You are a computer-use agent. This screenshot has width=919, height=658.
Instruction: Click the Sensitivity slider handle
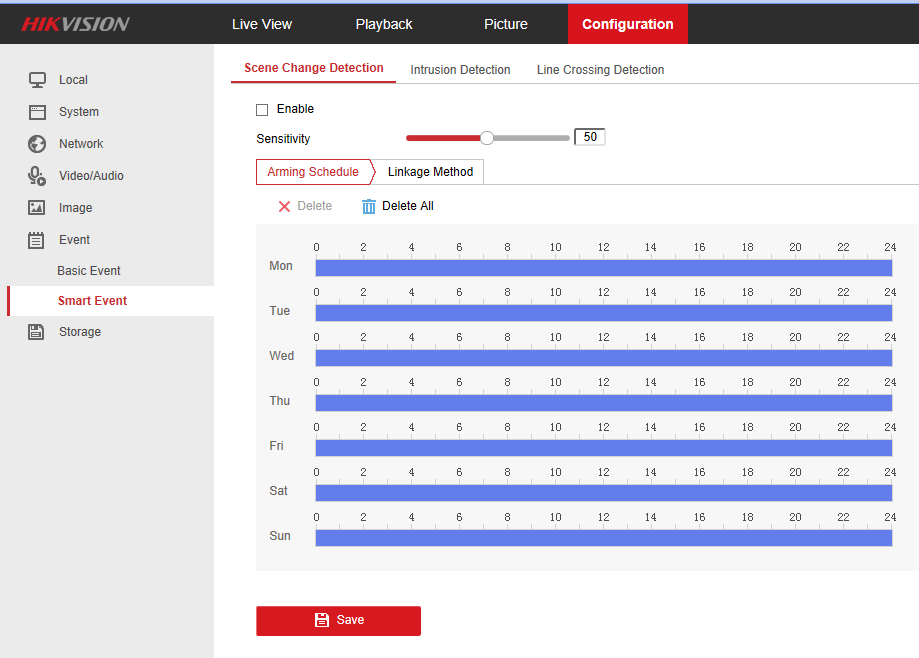coord(487,138)
